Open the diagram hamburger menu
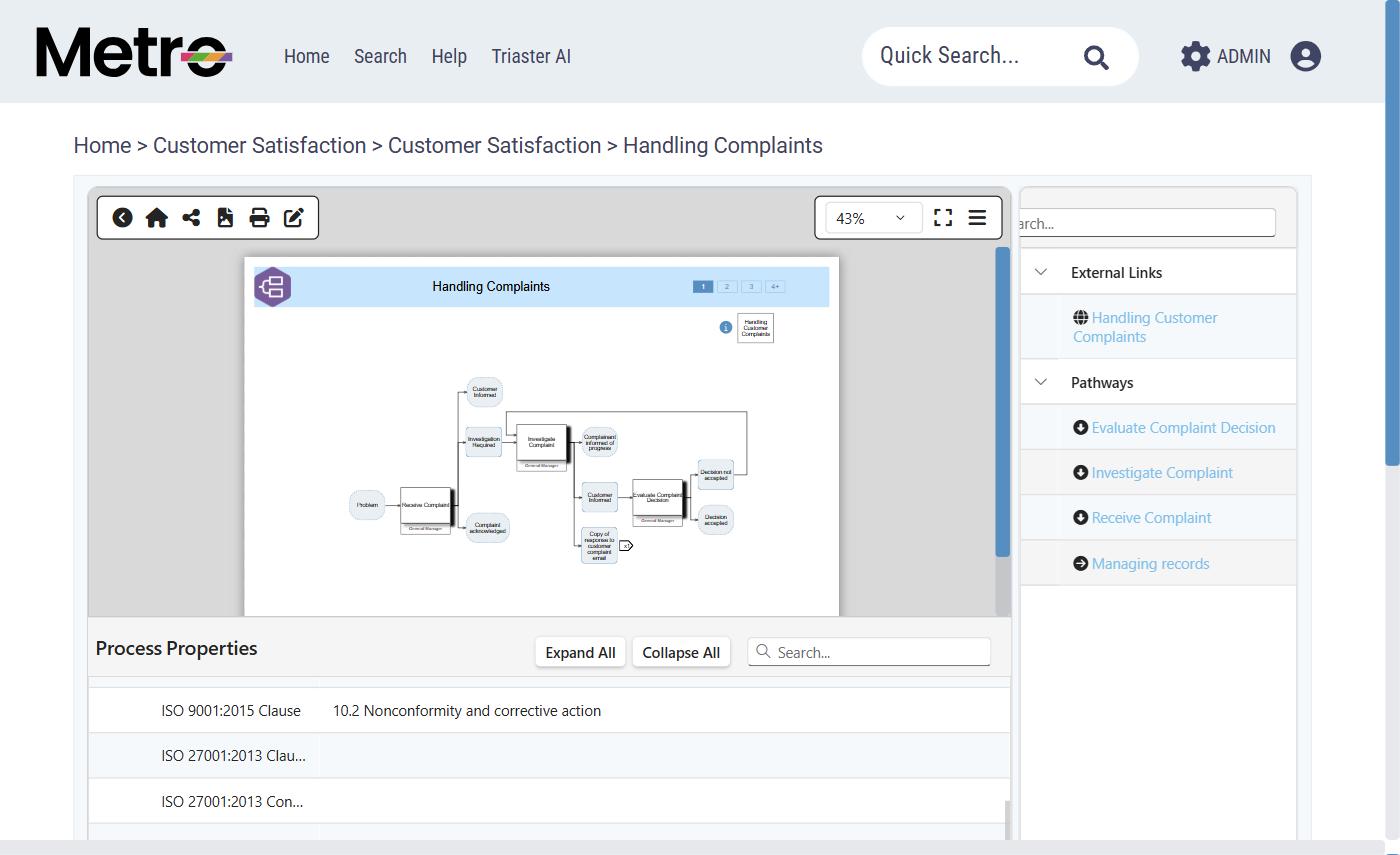This screenshot has width=1400, height=855. [977, 218]
